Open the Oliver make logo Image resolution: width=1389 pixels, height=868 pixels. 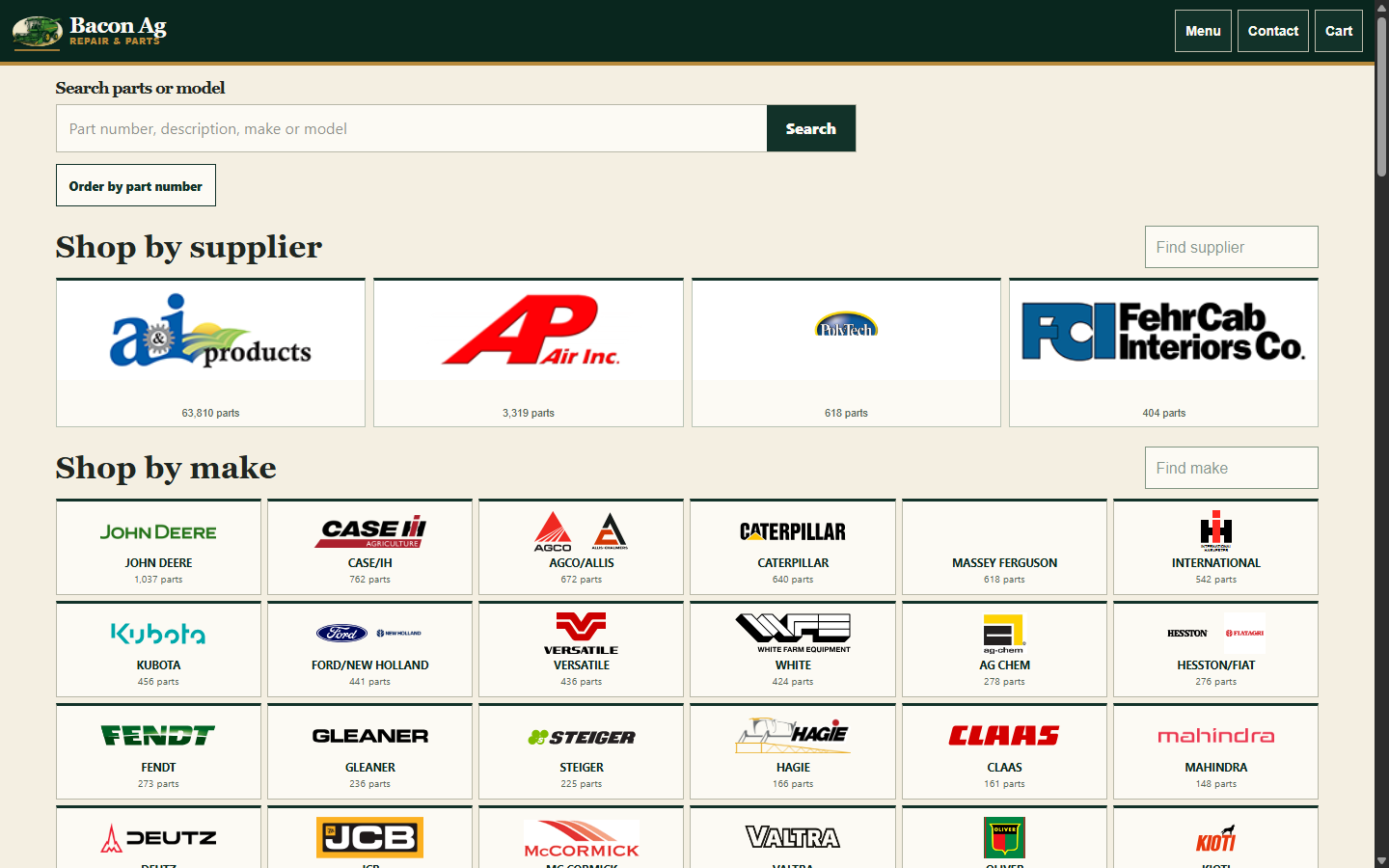click(x=1004, y=837)
